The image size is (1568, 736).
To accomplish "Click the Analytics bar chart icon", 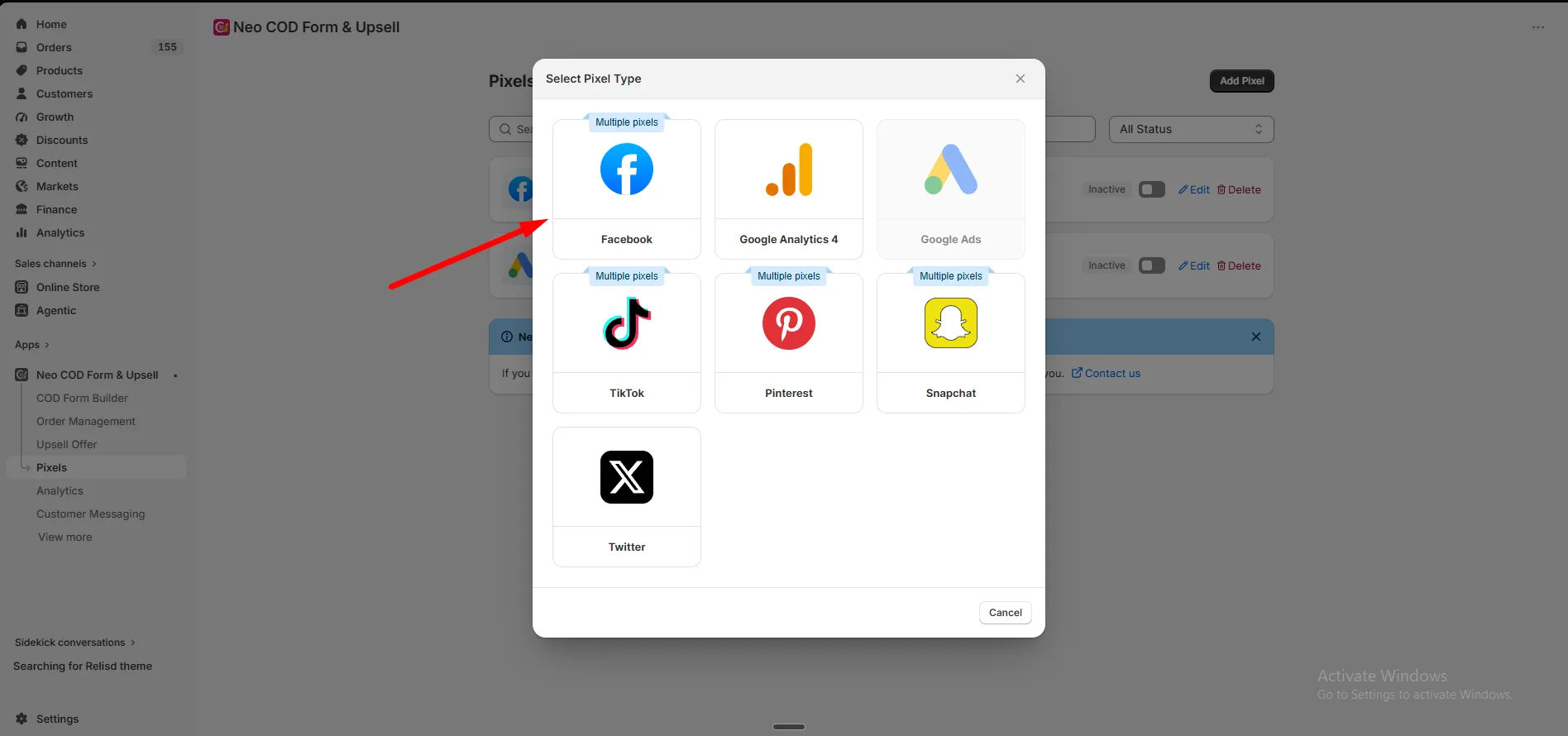I will tap(22, 232).
